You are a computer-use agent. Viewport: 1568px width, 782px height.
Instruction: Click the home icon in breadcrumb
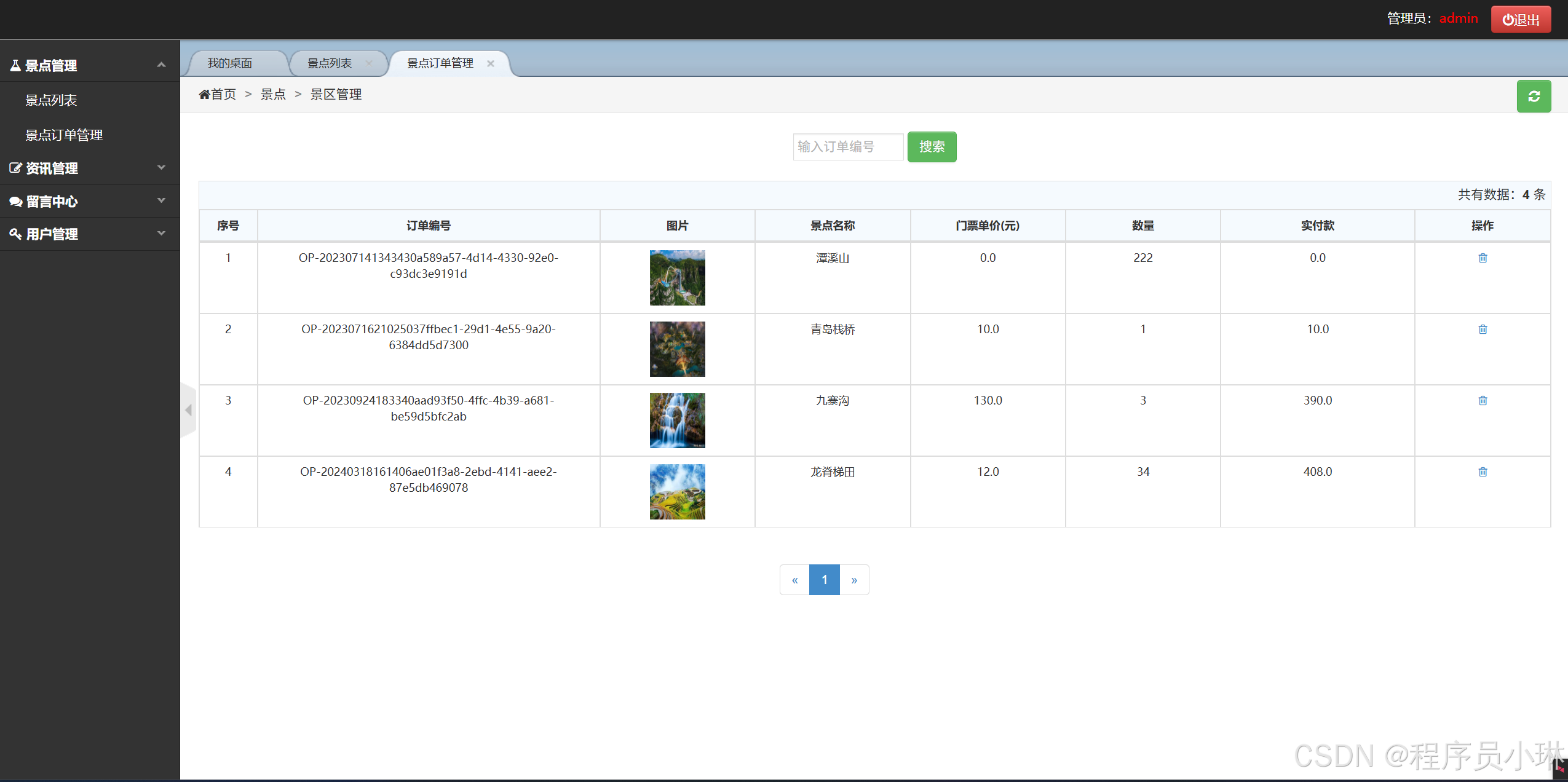point(204,95)
